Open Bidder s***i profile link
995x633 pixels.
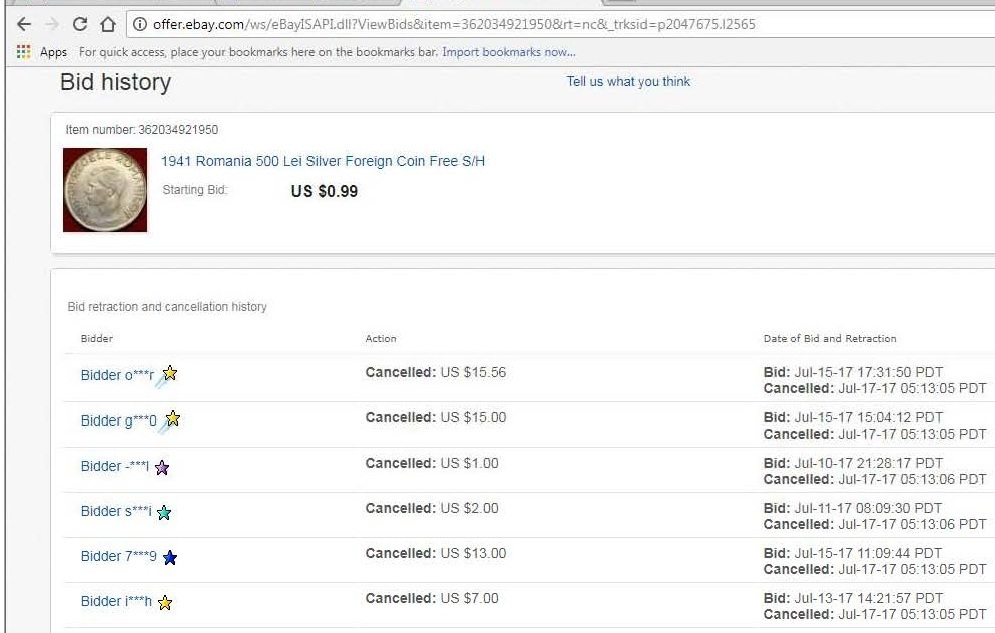(116, 511)
